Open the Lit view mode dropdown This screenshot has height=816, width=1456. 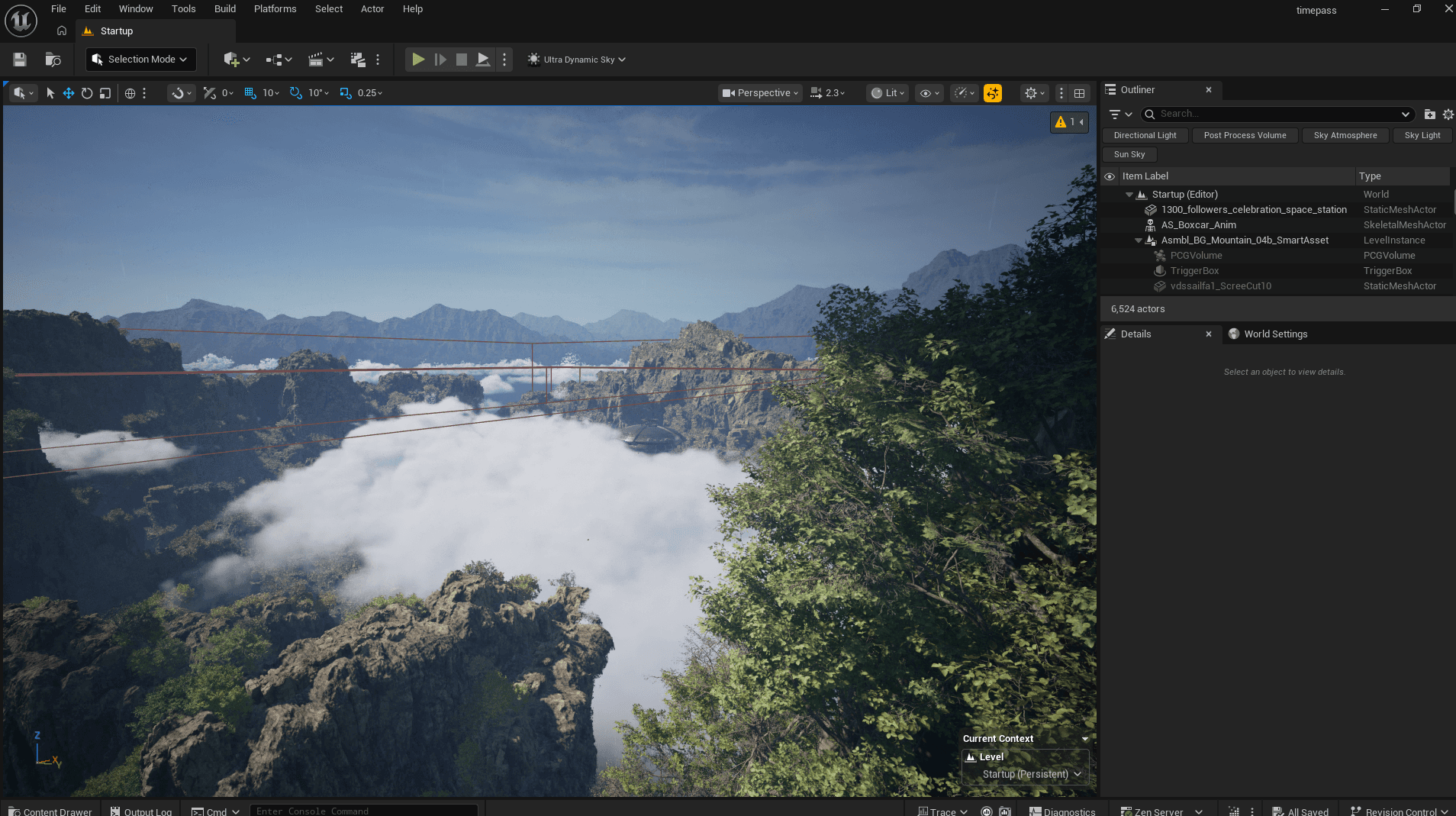[x=888, y=93]
